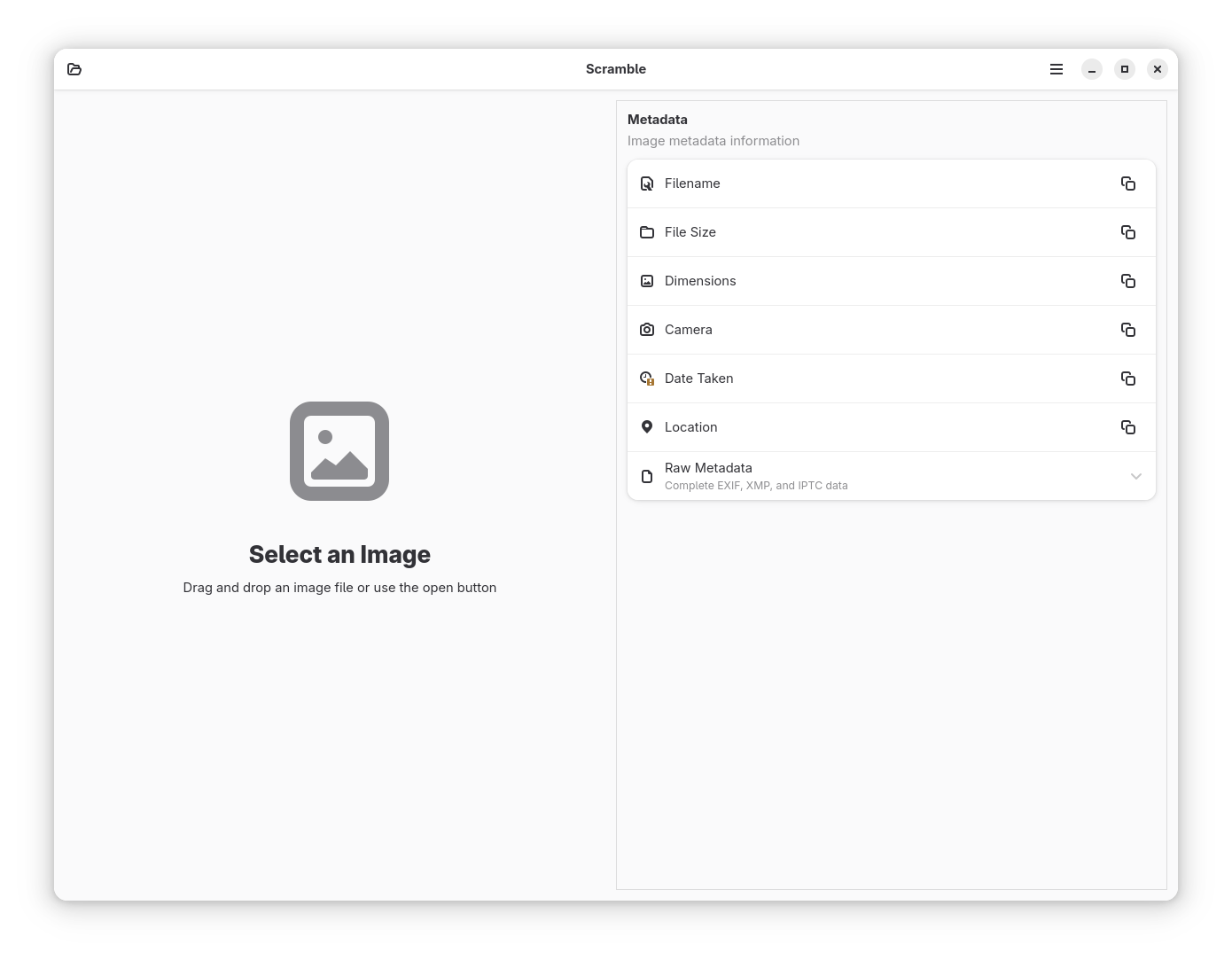Copy the Location value
This screenshot has width=1232, height=960.
[1128, 427]
